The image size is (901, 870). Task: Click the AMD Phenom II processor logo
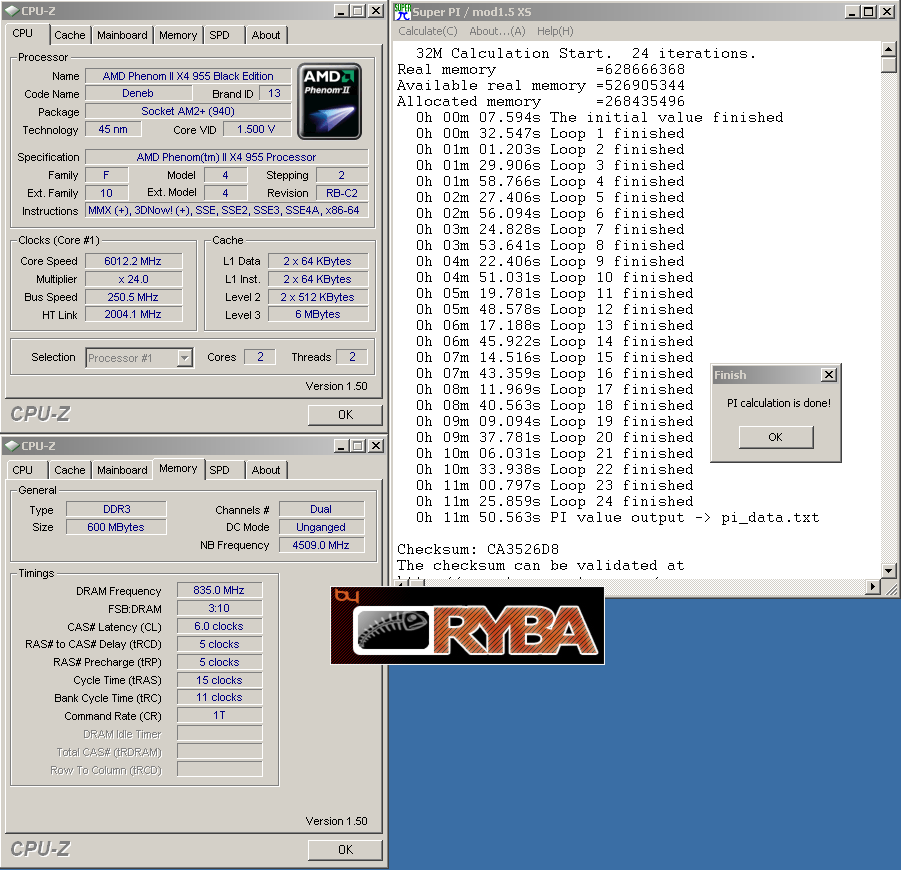coord(329,102)
